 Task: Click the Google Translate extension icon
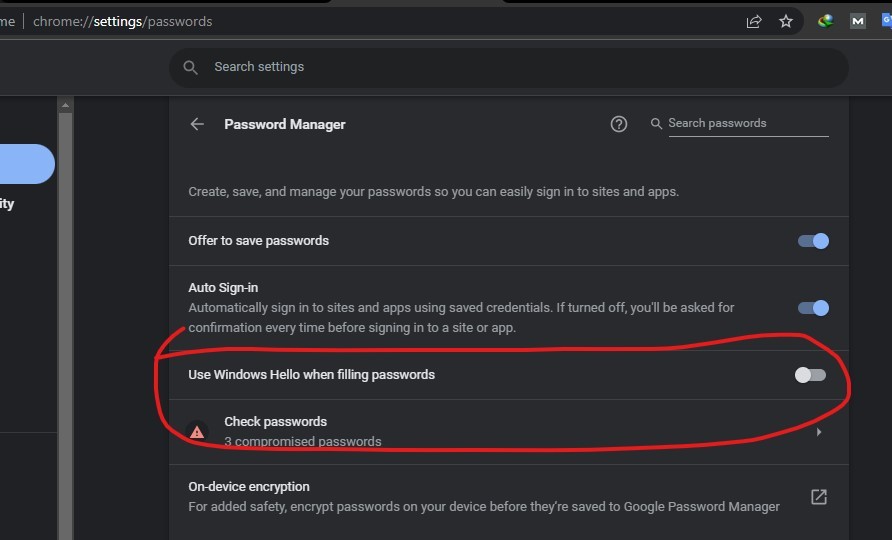pos(886,21)
